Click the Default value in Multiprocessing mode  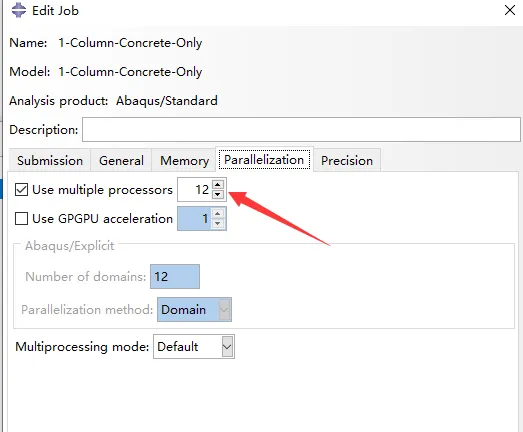pos(178,347)
